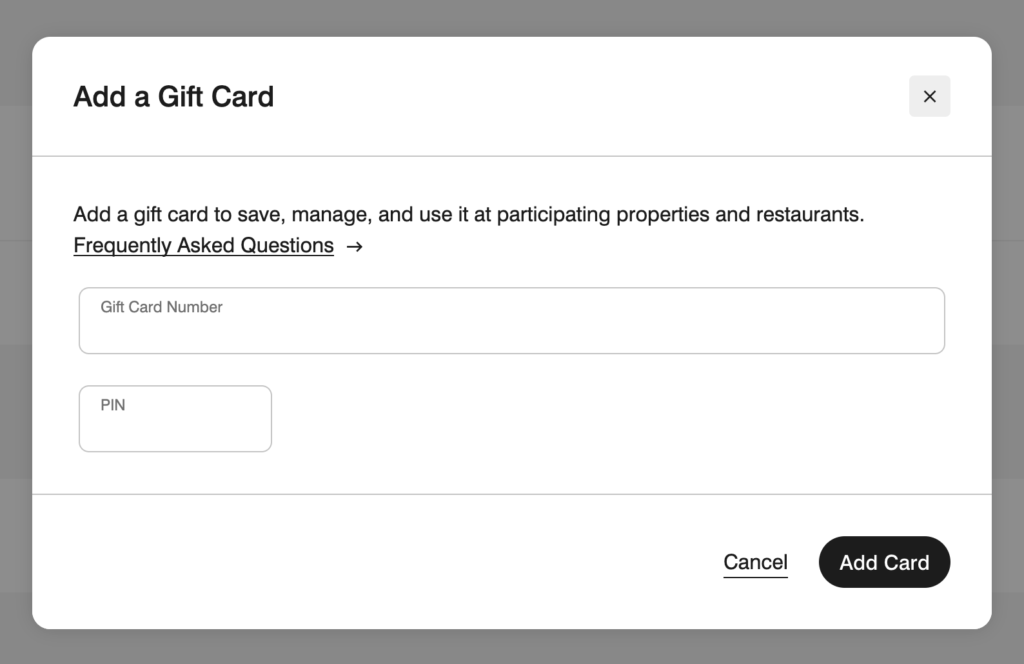Click the underlined Cancel text
This screenshot has width=1024, height=664.
pyautogui.click(x=755, y=562)
